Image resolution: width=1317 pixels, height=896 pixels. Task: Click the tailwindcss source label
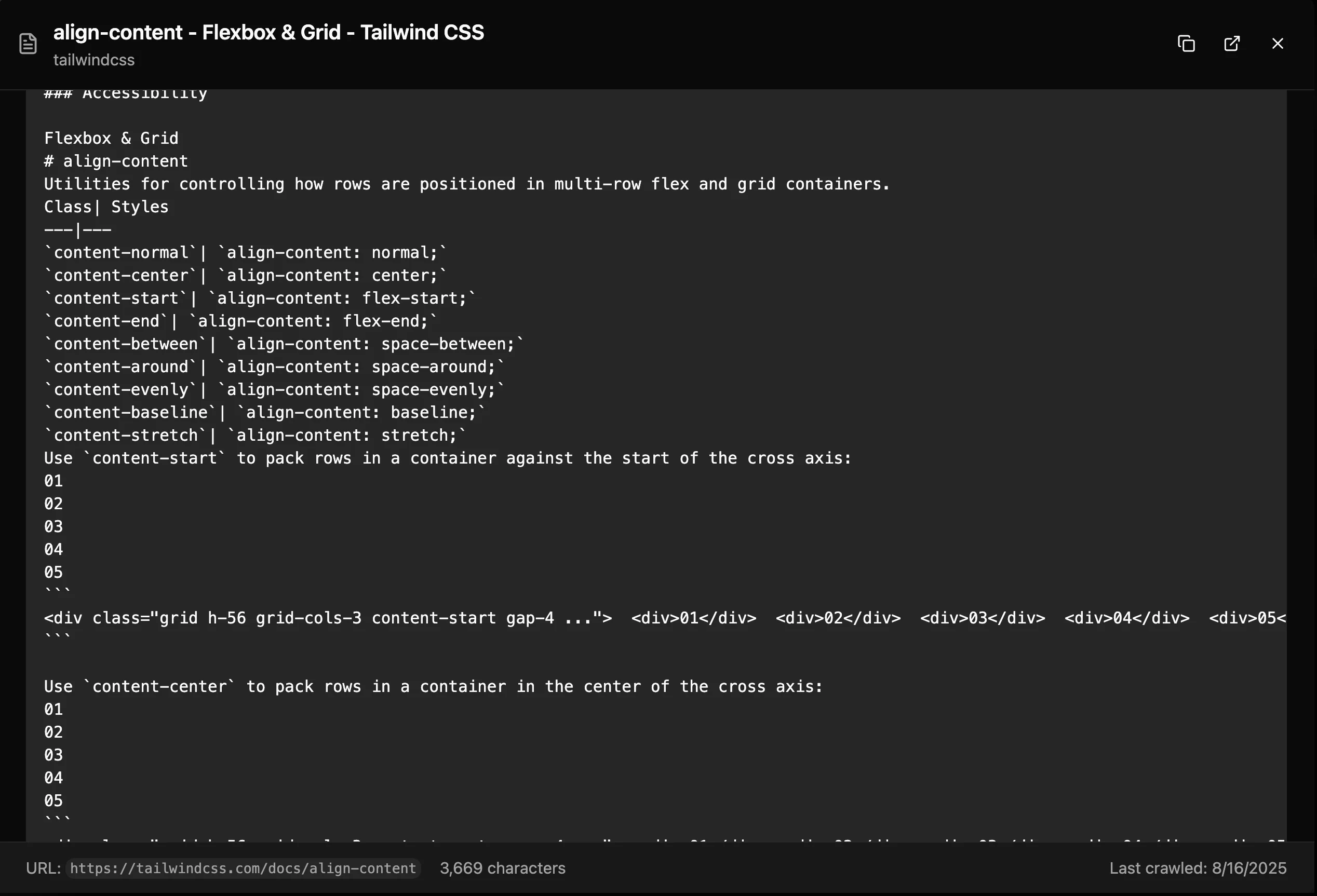point(94,60)
